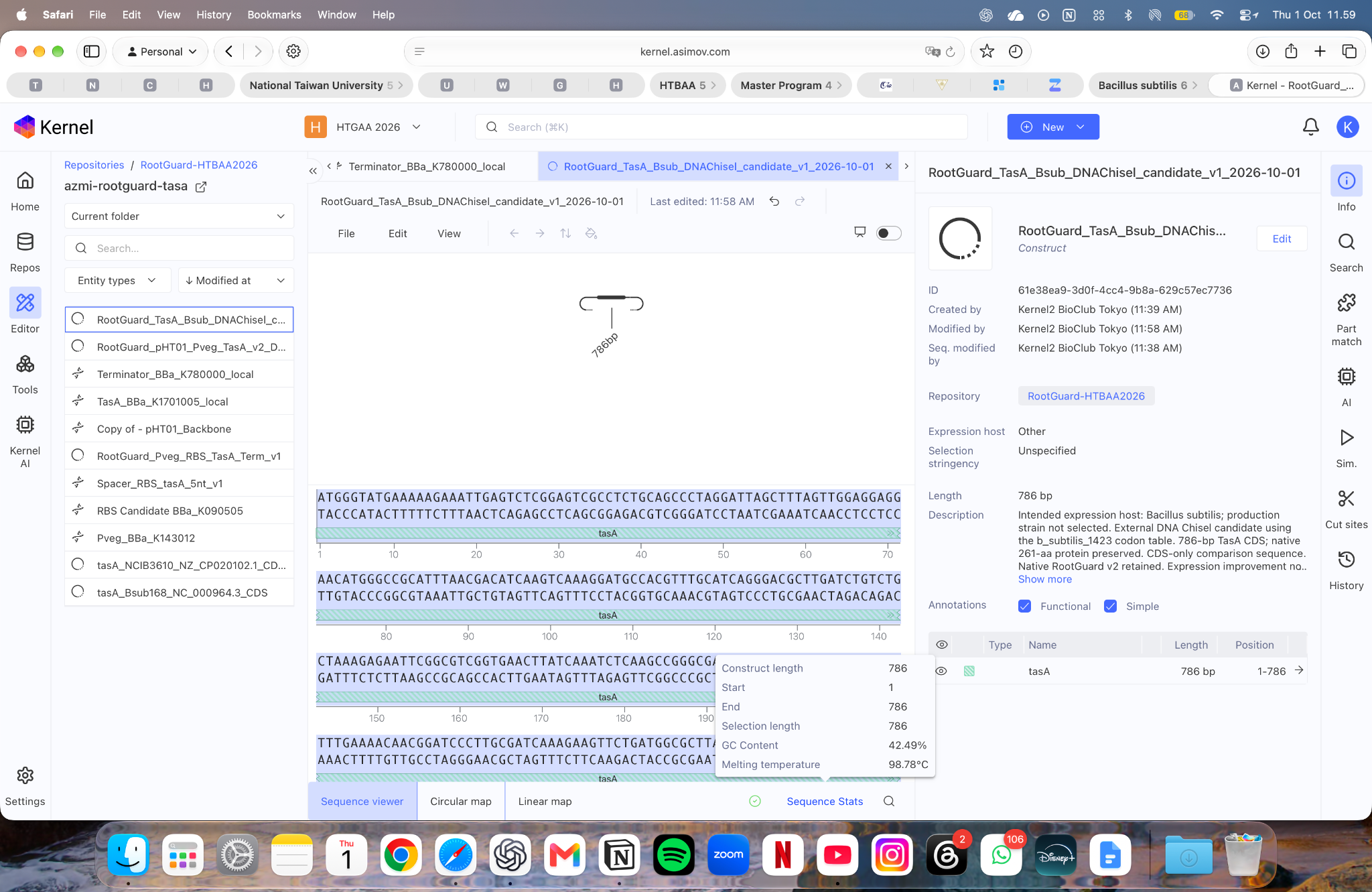Expand the Current folder dropdown
Image resolution: width=1372 pixels, height=892 pixels.
coord(179,216)
